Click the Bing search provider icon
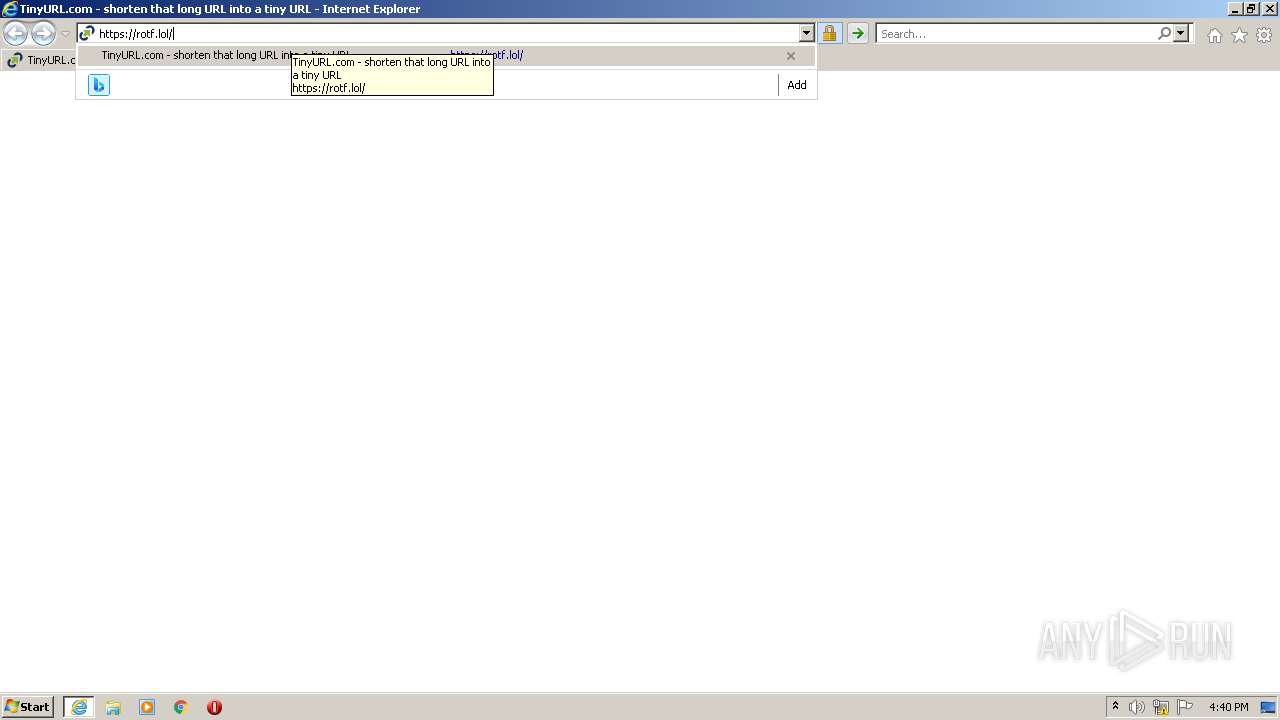 click(x=99, y=85)
